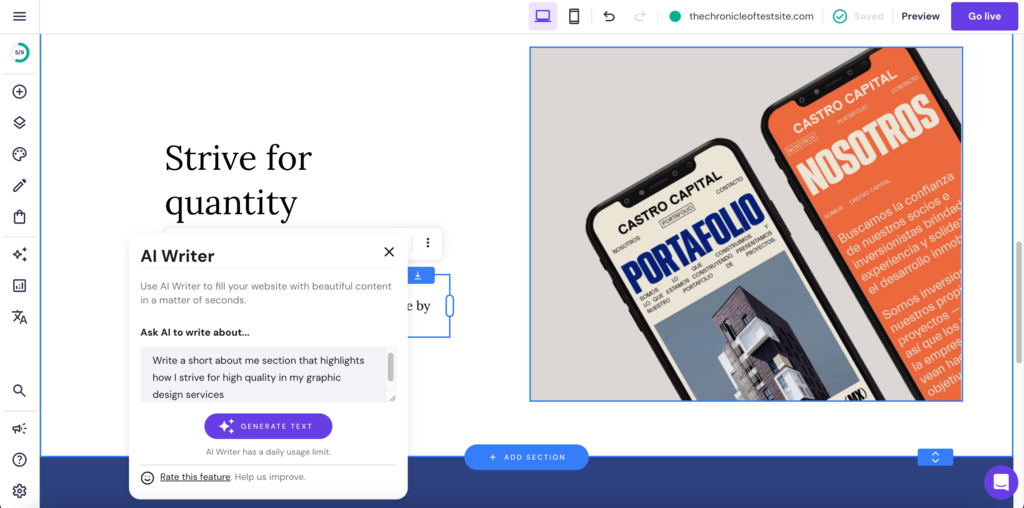This screenshot has height=508, width=1024.
Task: Open three-dot more options menu
Action: coord(428,243)
